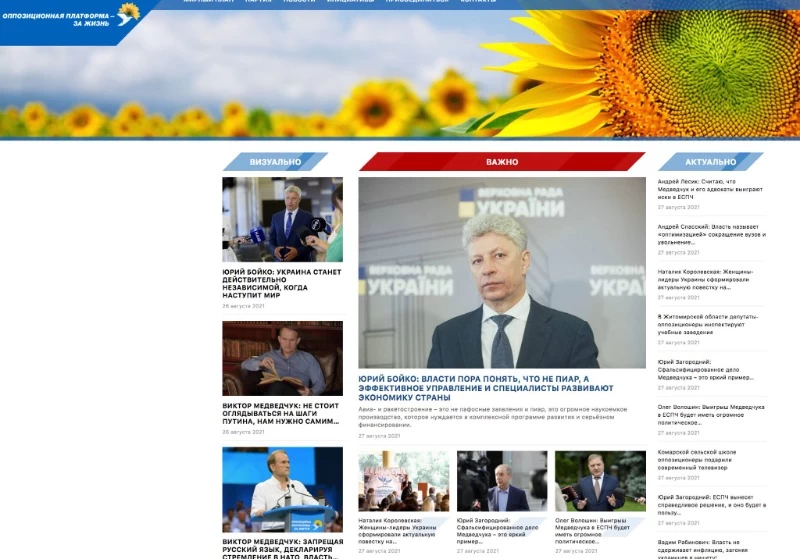Click the Оппозиционная платформа За жизнь logo
Image resolution: width=800 pixels, height=559 pixels.
[70, 18]
